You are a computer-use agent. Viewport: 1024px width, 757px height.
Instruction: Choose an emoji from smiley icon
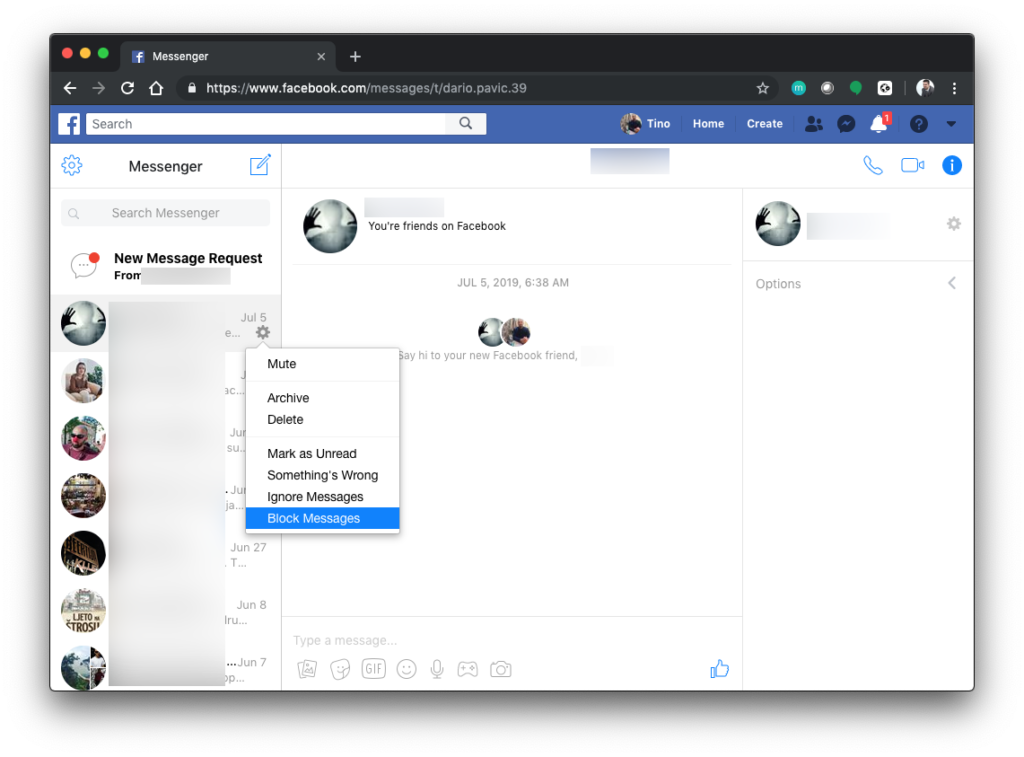tap(406, 669)
